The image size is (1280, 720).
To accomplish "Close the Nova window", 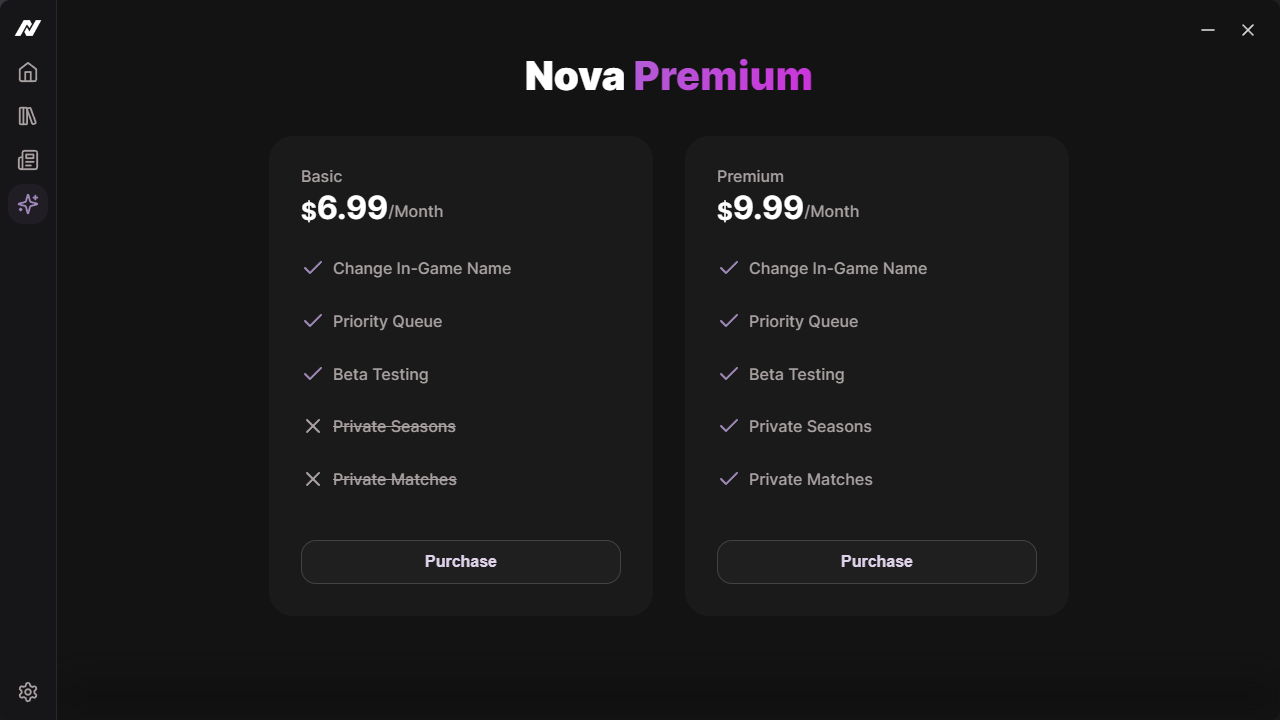I will 1248,30.
